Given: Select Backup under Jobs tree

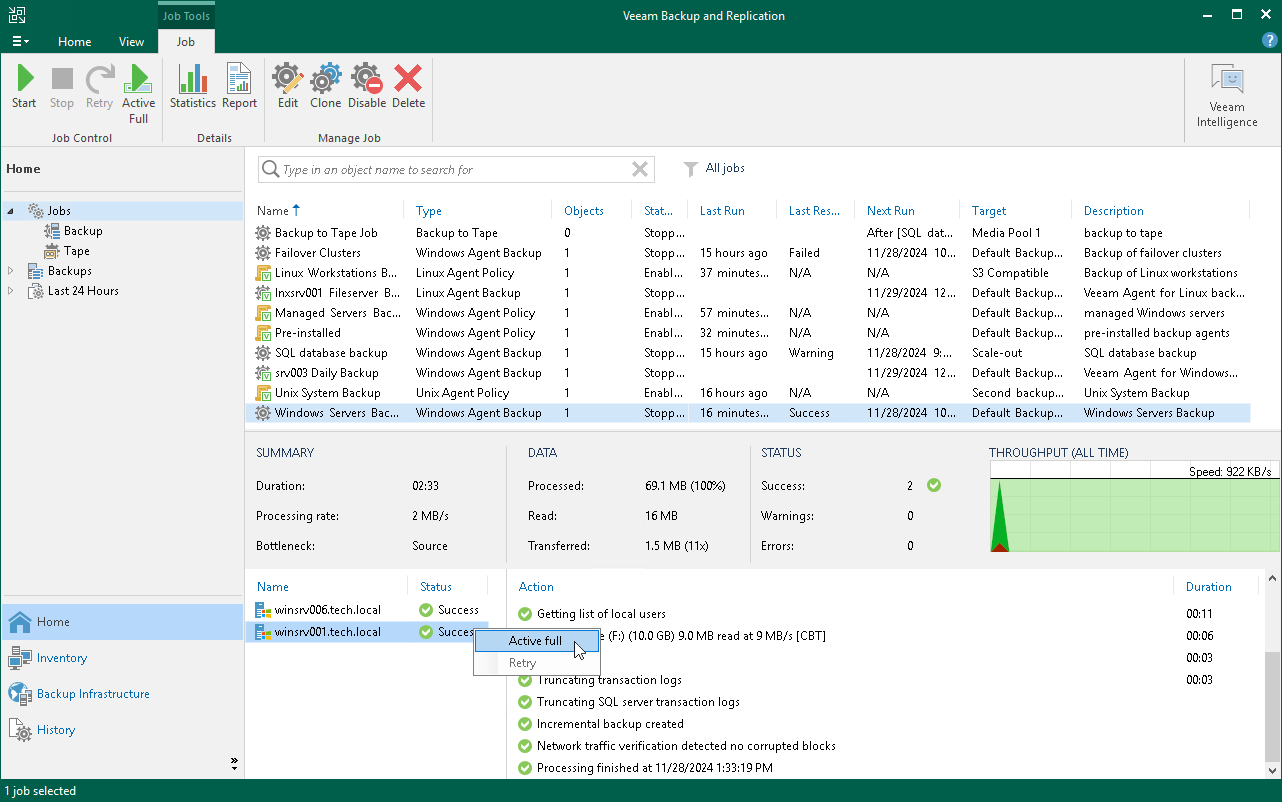Looking at the screenshot, I should (73, 231).
